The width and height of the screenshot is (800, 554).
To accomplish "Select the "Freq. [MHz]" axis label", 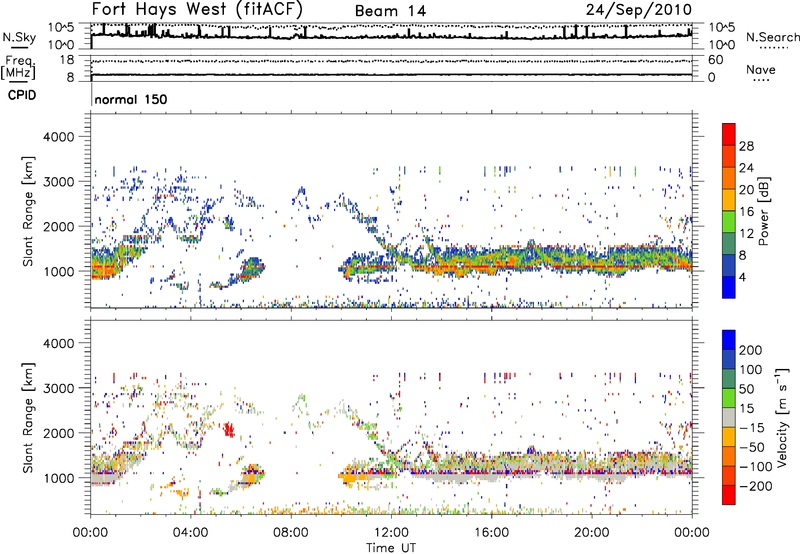I will coord(18,67).
